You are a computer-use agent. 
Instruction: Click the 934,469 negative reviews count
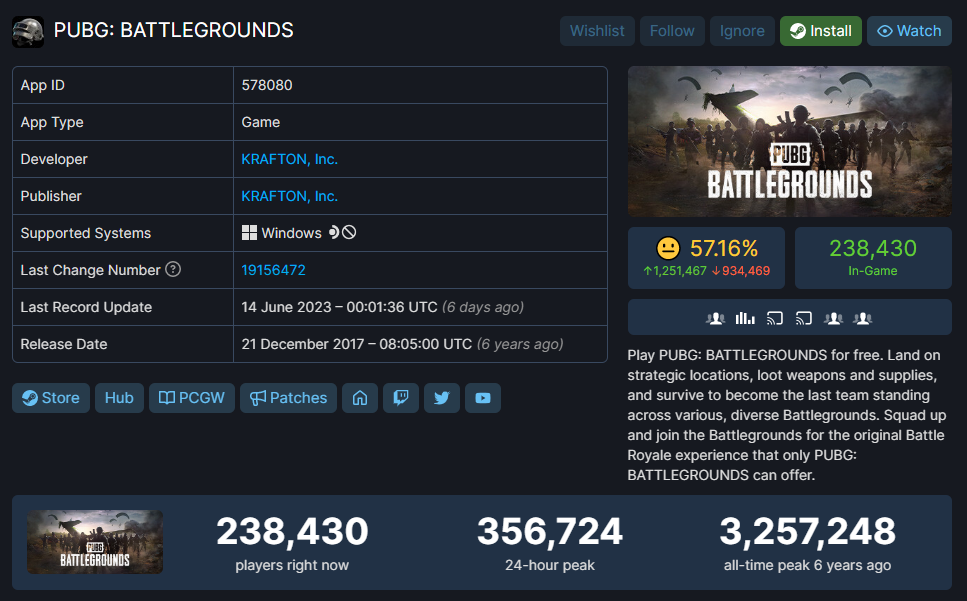point(741,271)
